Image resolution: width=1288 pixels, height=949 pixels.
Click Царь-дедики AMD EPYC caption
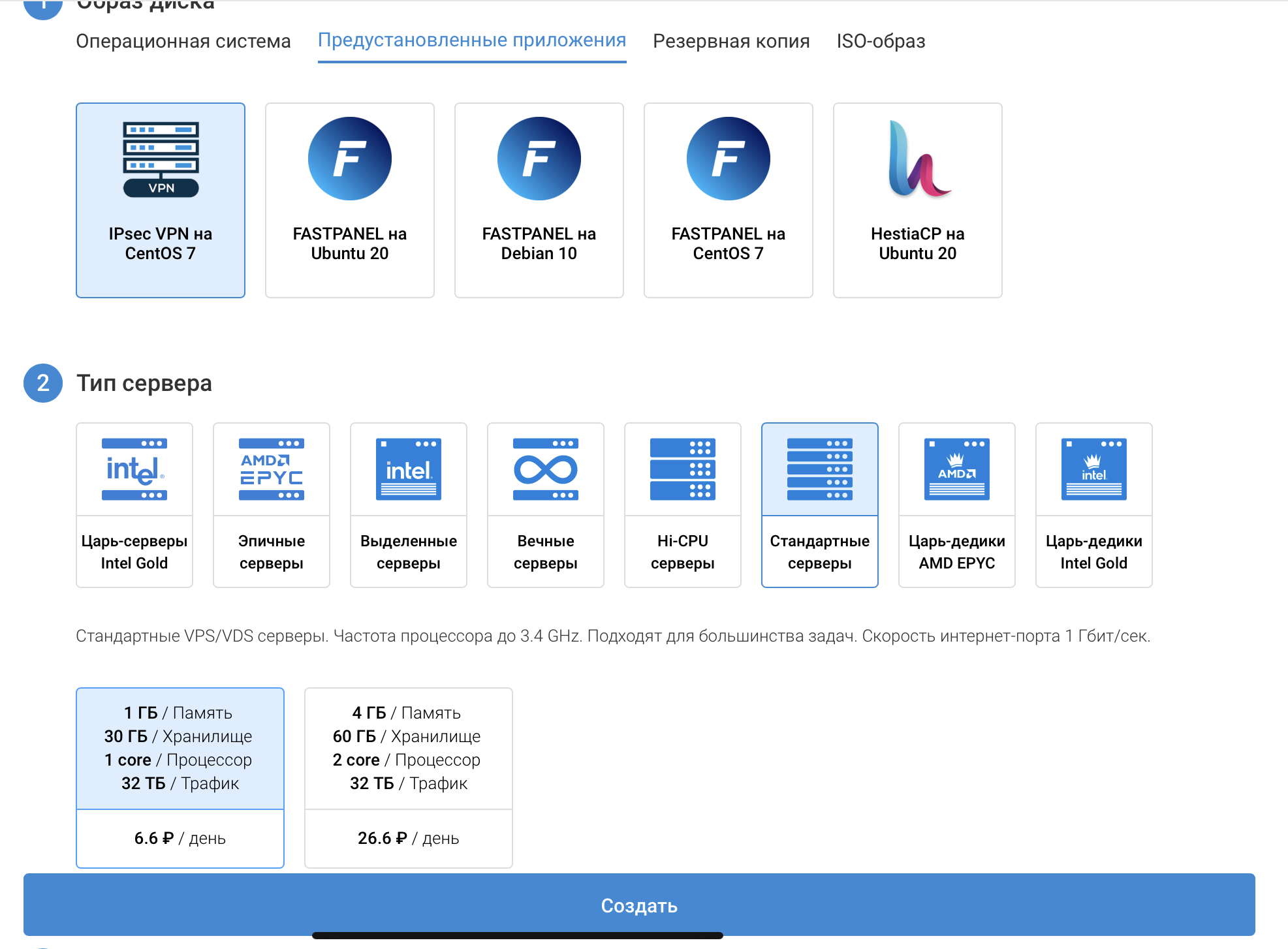click(957, 552)
